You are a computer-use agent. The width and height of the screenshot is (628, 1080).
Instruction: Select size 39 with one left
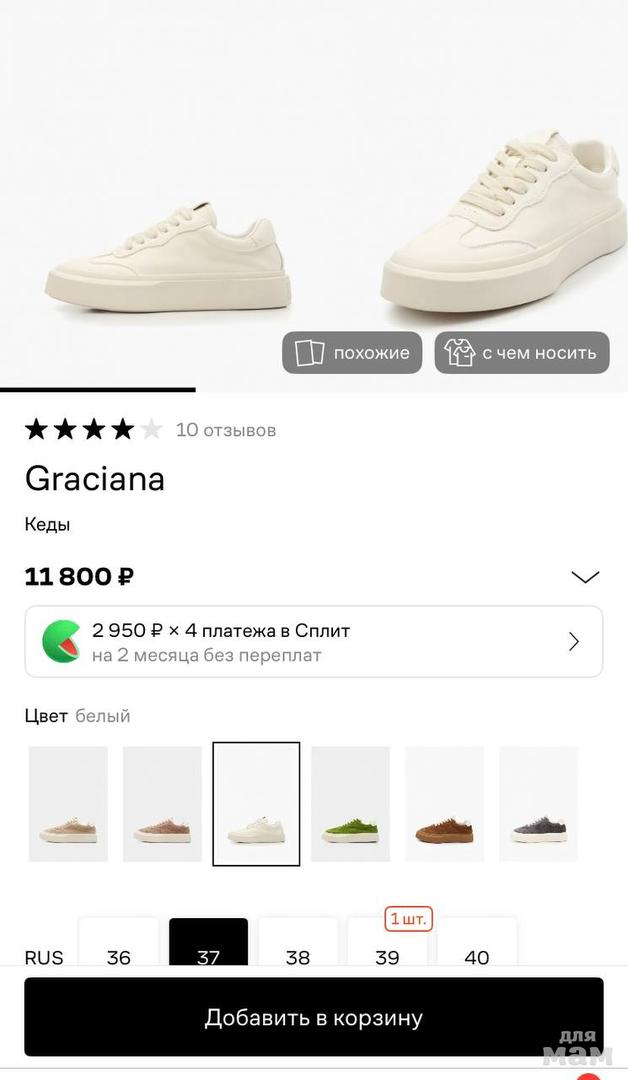coord(387,956)
